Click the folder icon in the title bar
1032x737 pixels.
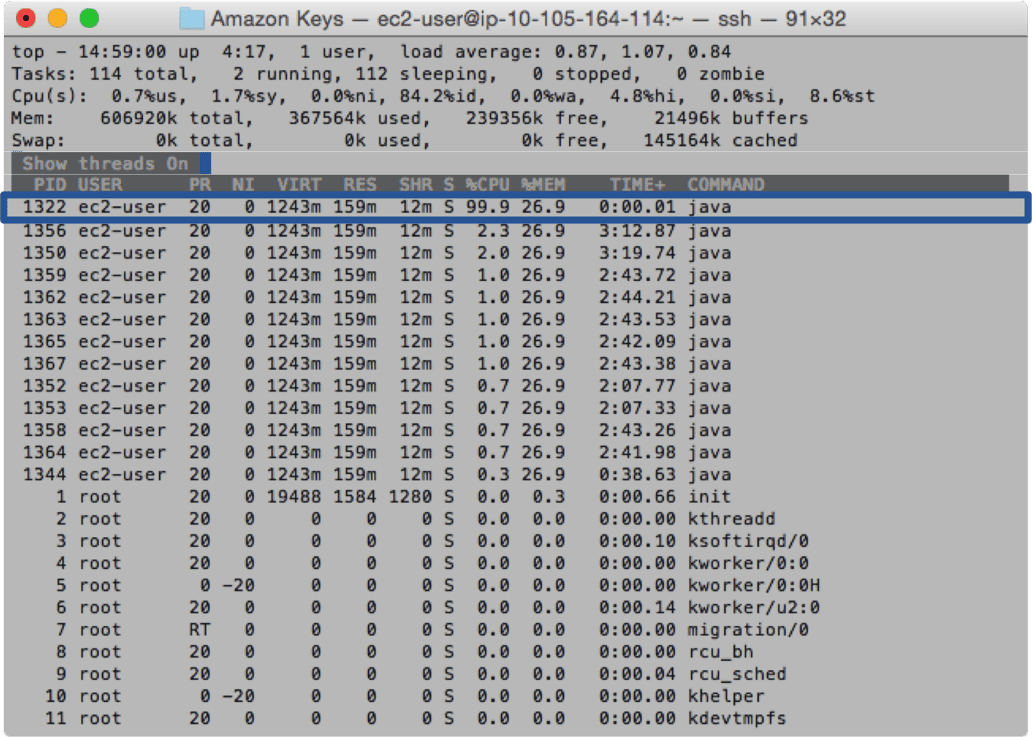pyautogui.click(x=192, y=18)
